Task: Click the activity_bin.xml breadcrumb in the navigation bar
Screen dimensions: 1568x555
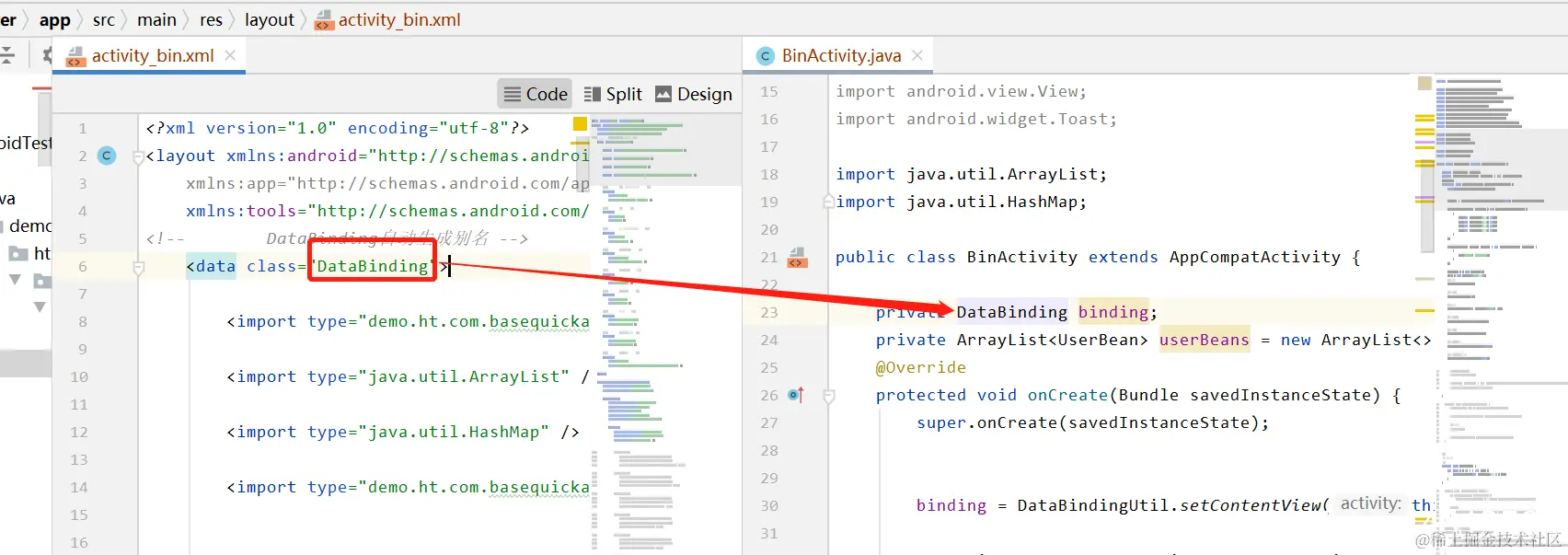Action: tap(387, 19)
